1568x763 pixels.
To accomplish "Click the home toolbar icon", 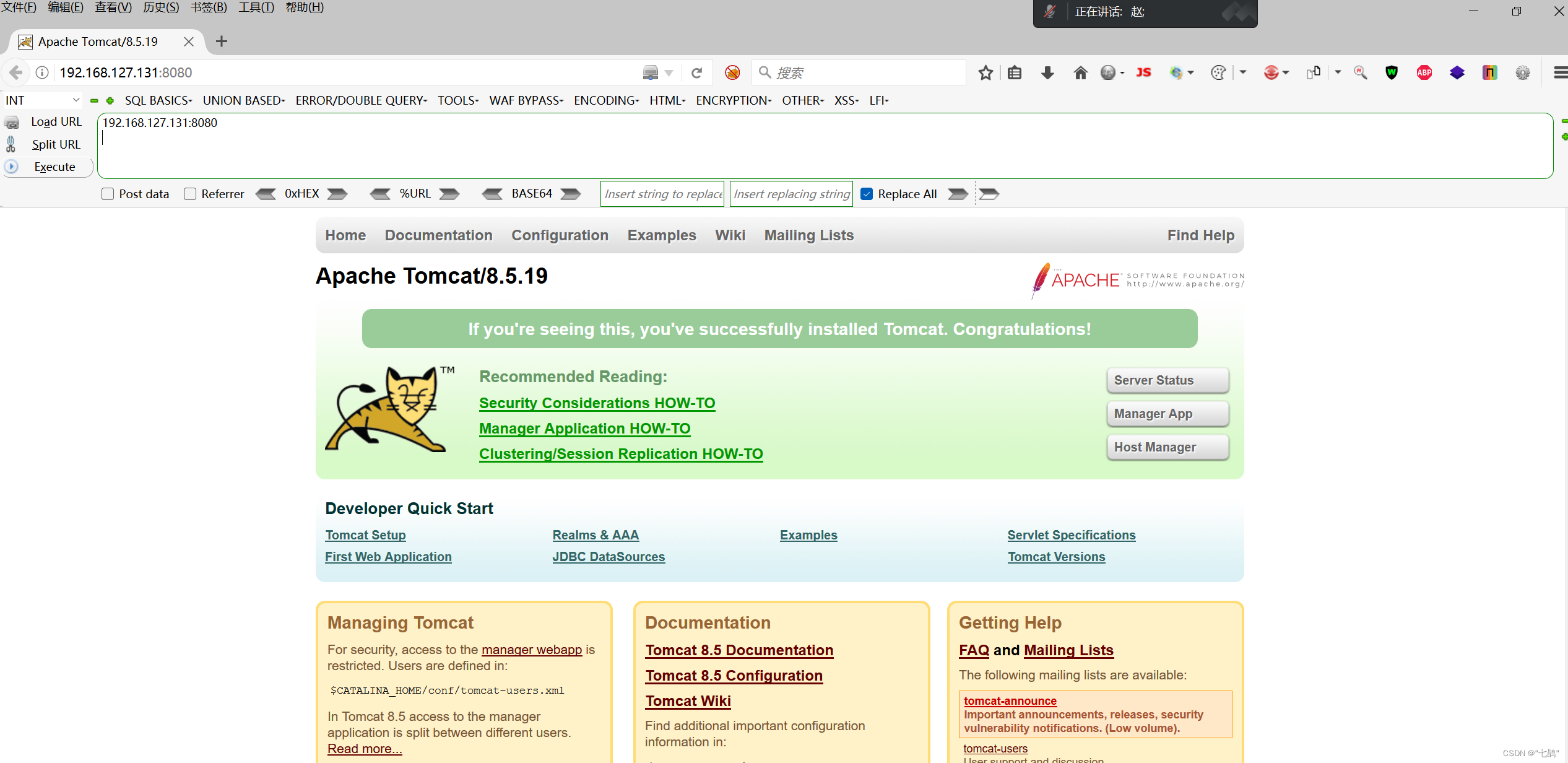I will (1080, 73).
